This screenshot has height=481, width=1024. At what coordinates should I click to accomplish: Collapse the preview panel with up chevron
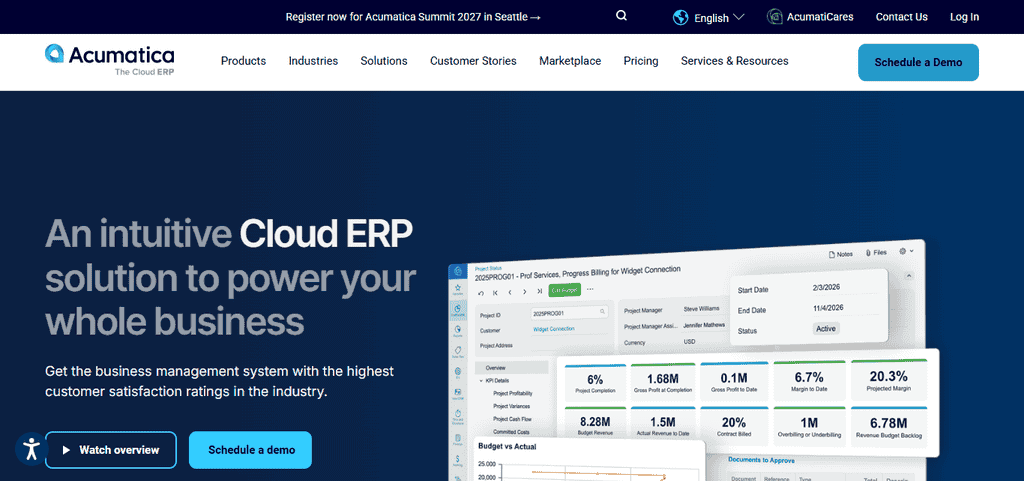coord(908,276)
